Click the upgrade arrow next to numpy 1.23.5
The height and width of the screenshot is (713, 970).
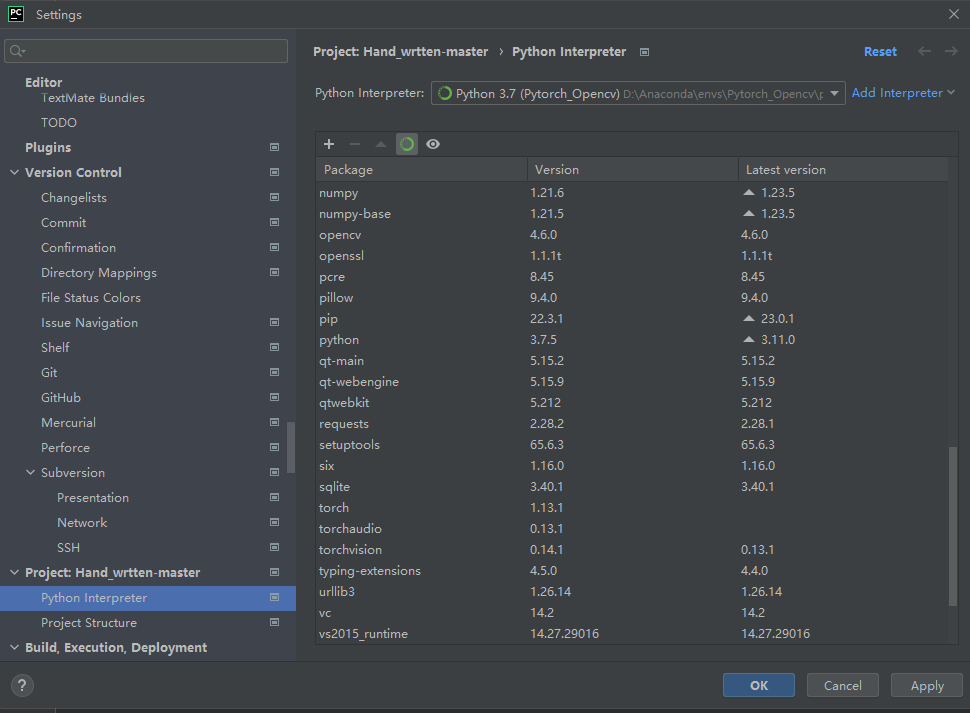[x=749, y=192]
